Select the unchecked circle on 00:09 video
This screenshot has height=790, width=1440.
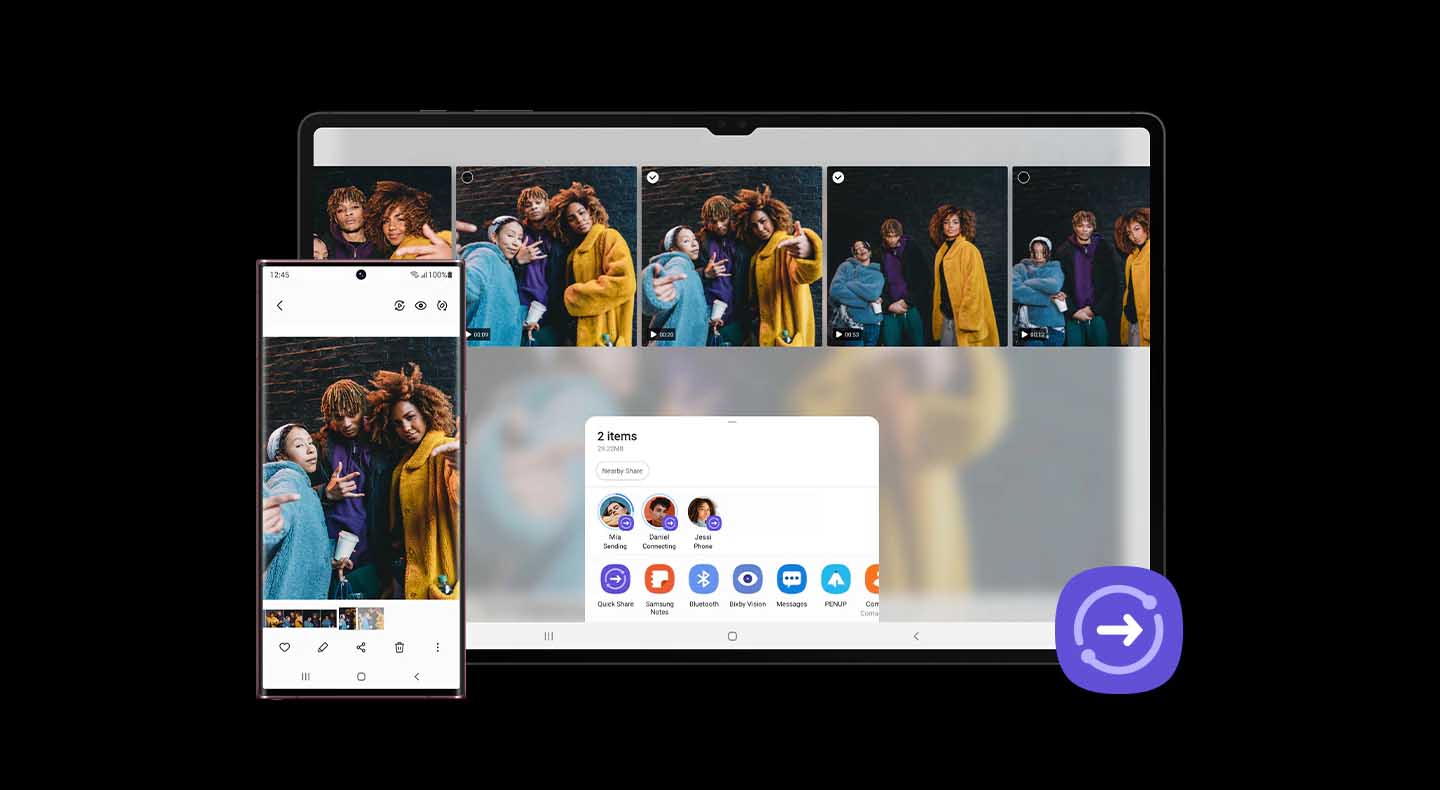pyautogui.click(x=467, y=178)
